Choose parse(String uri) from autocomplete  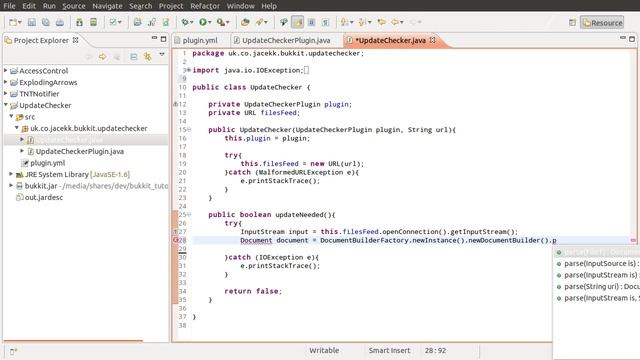pos(598,287)
